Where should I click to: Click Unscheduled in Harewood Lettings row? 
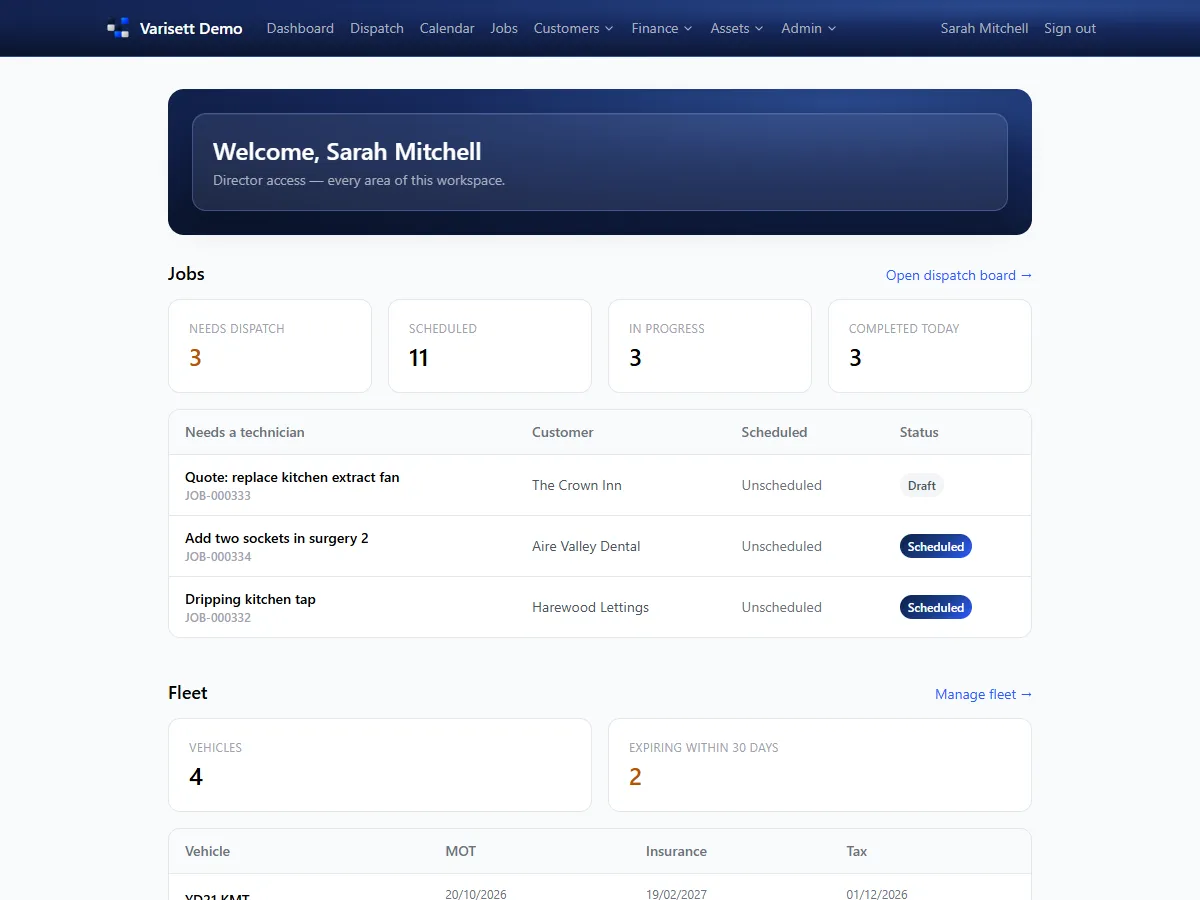(x=782, y=607)
